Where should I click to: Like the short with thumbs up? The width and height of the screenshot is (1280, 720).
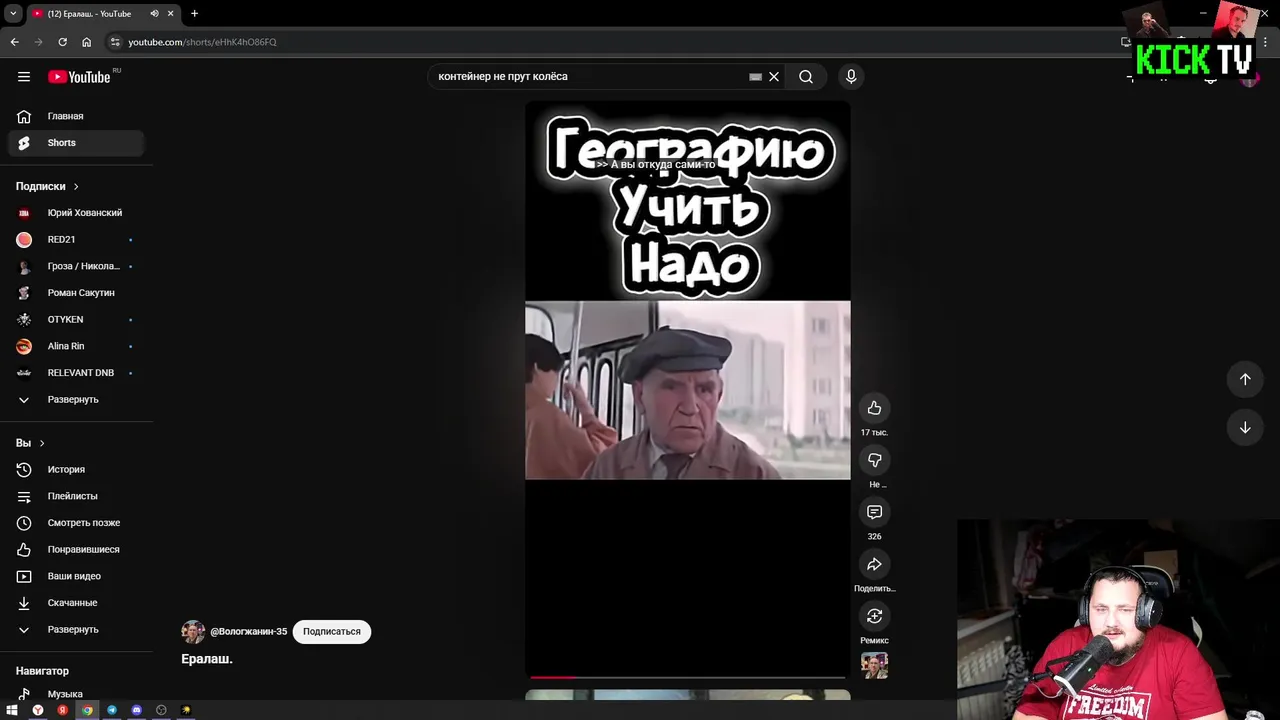(x=874, y=408)
